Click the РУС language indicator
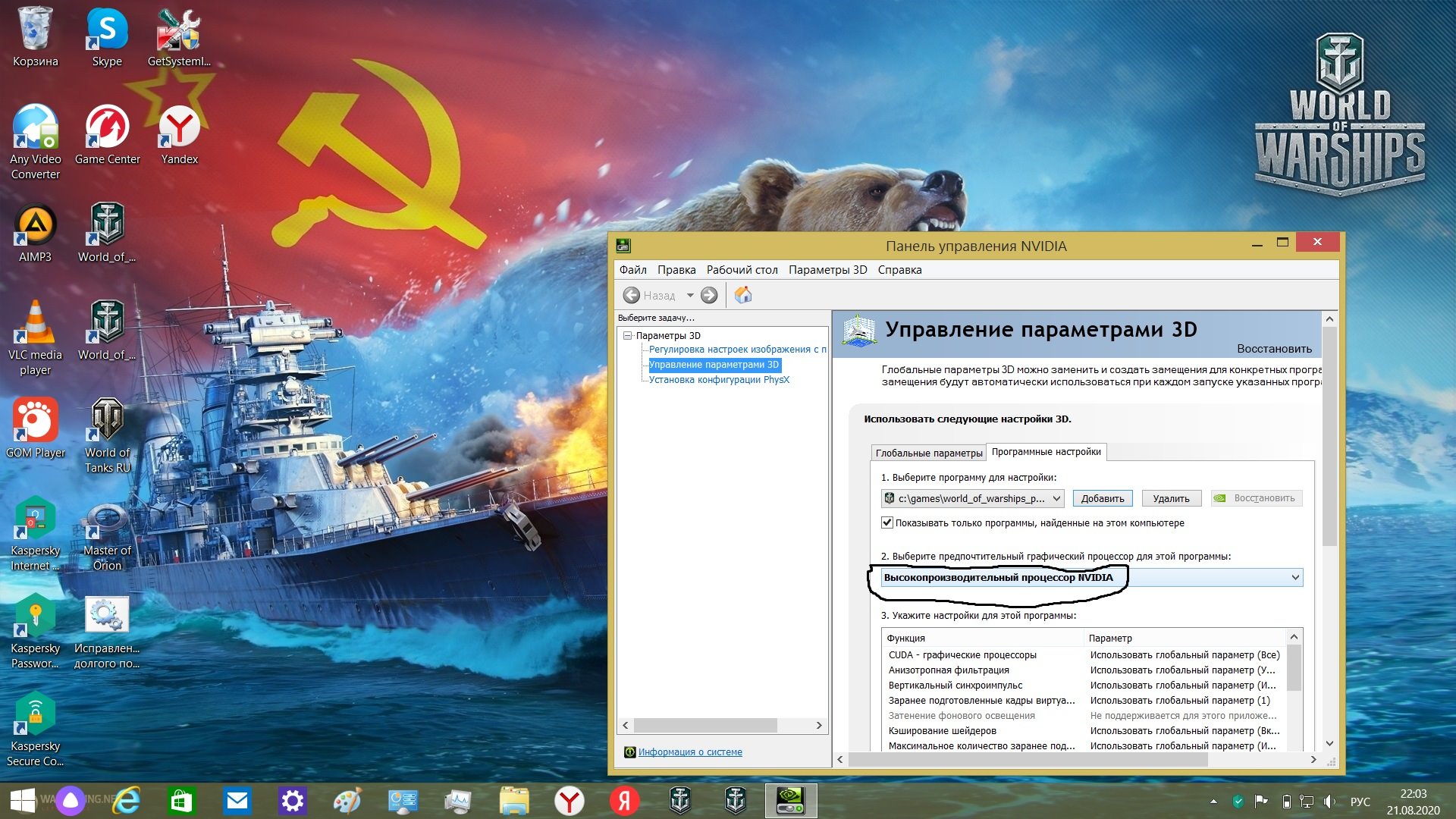 (1360, 802)
